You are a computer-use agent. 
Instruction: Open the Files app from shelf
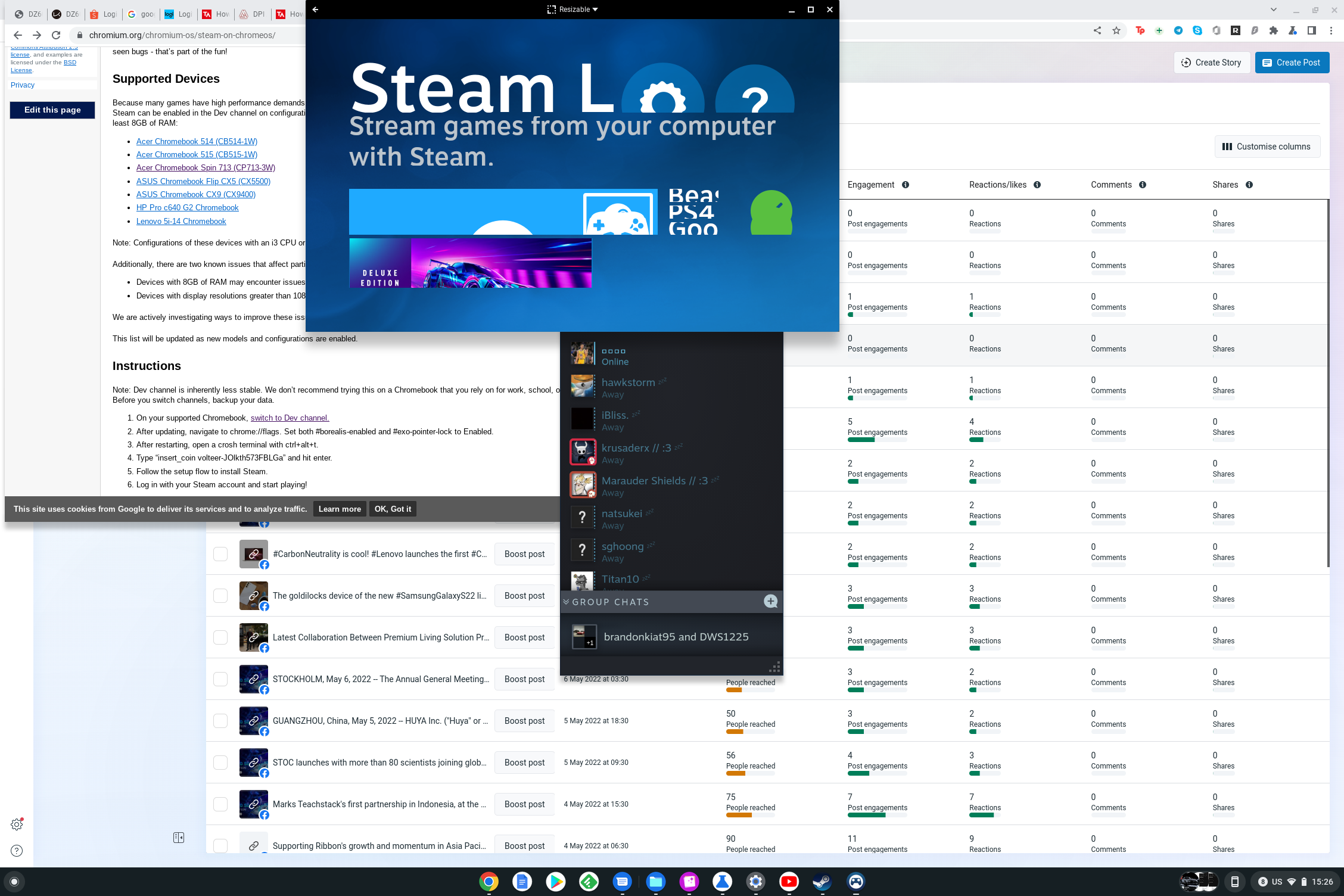pyautogui.click(x=655, y=881)
